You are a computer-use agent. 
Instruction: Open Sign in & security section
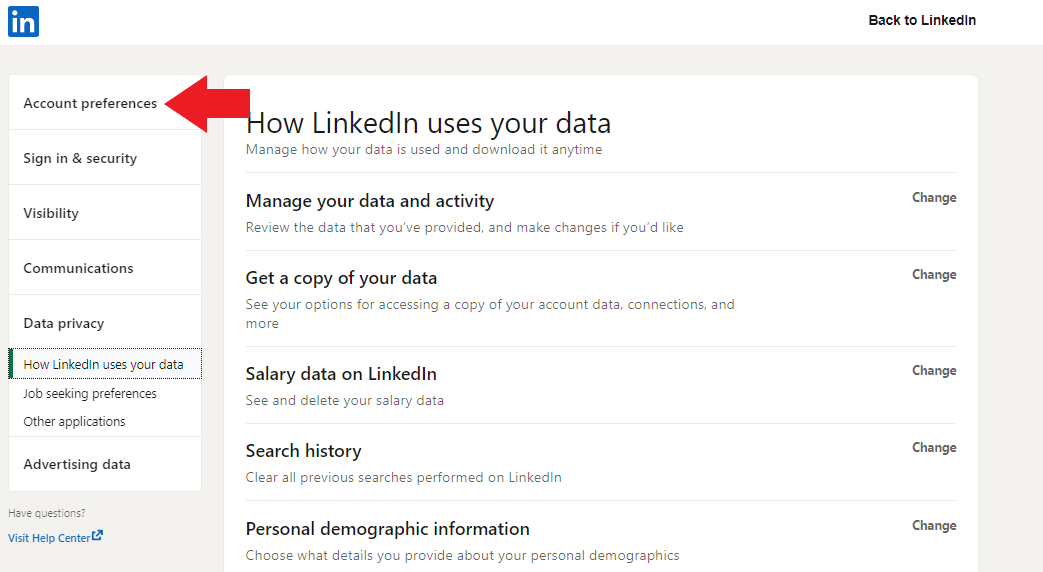click(x=80, y=158)
